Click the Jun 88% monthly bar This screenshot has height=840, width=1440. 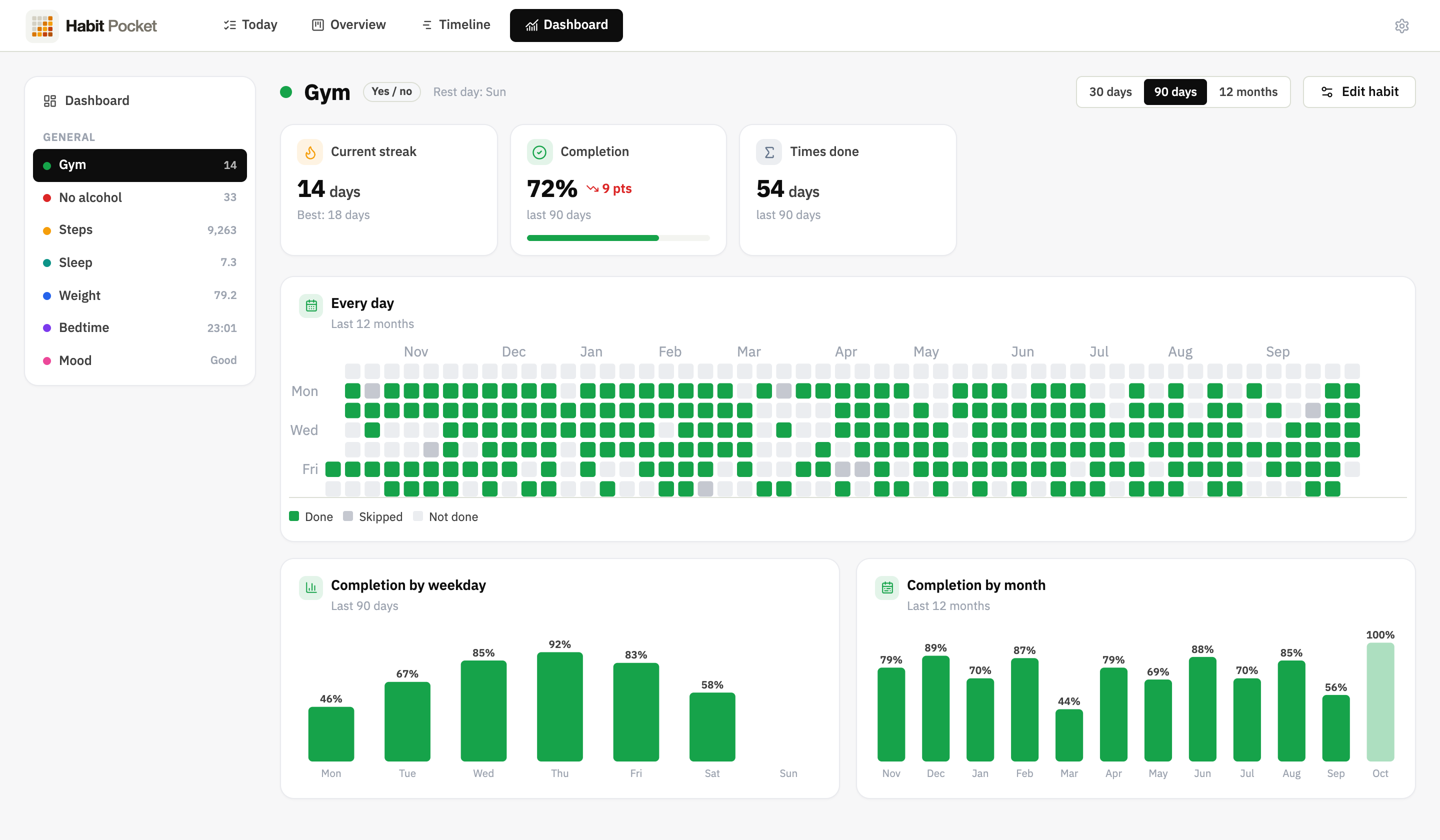pos(1202,709)
